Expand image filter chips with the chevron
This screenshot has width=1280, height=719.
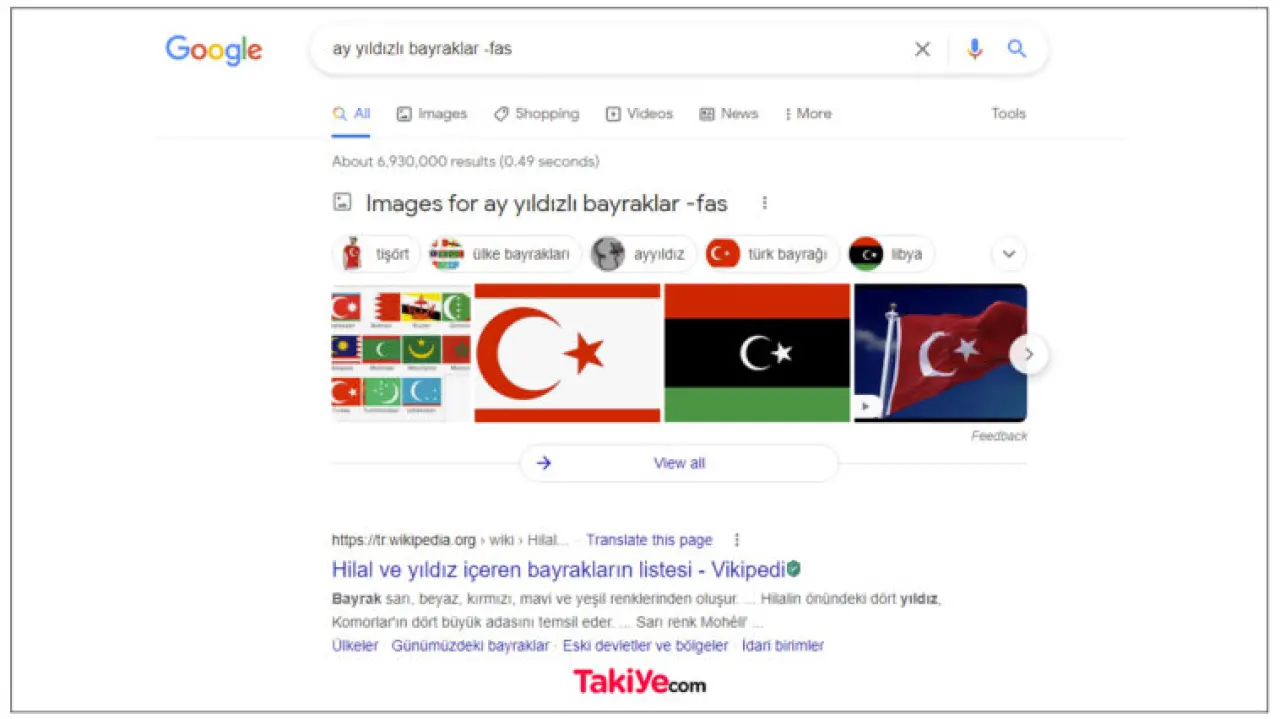tap(1009, 254)
